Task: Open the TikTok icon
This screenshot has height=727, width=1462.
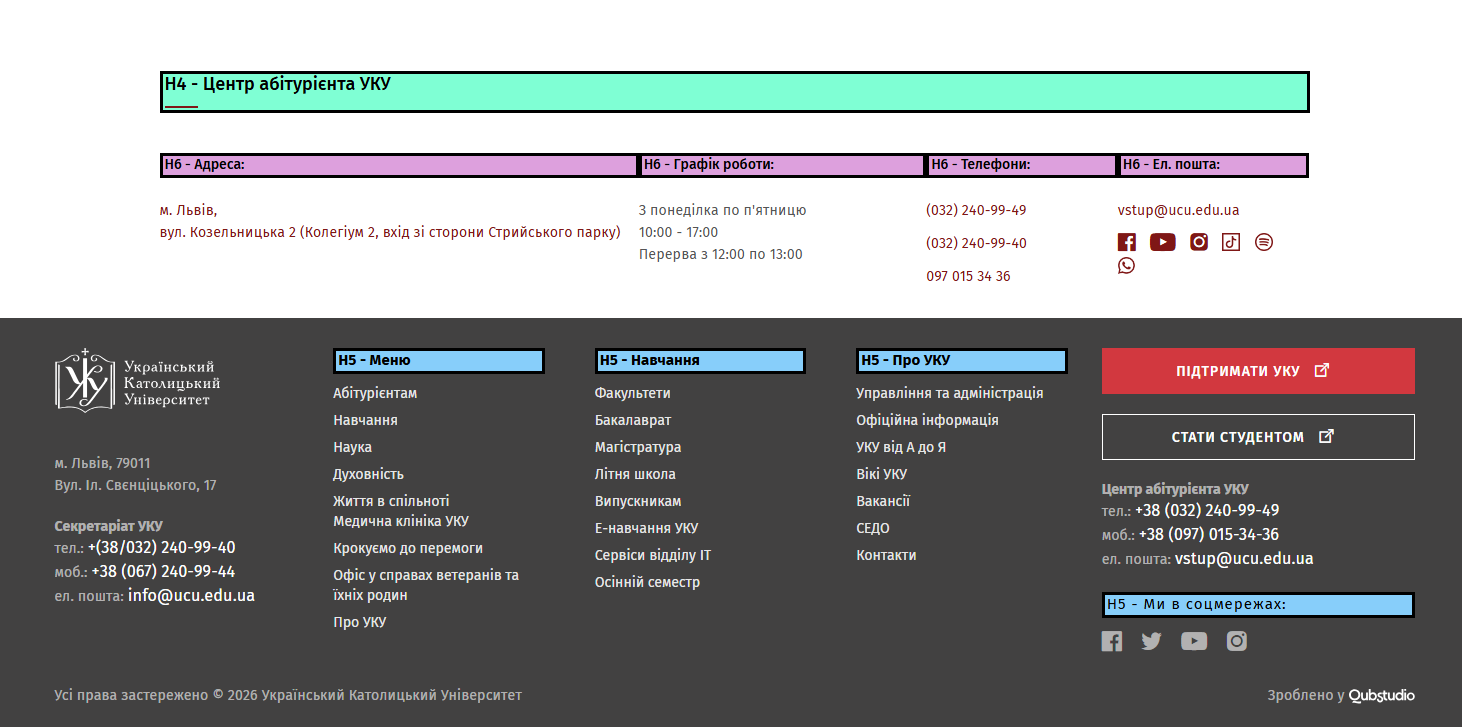Action: (1231, 242)
